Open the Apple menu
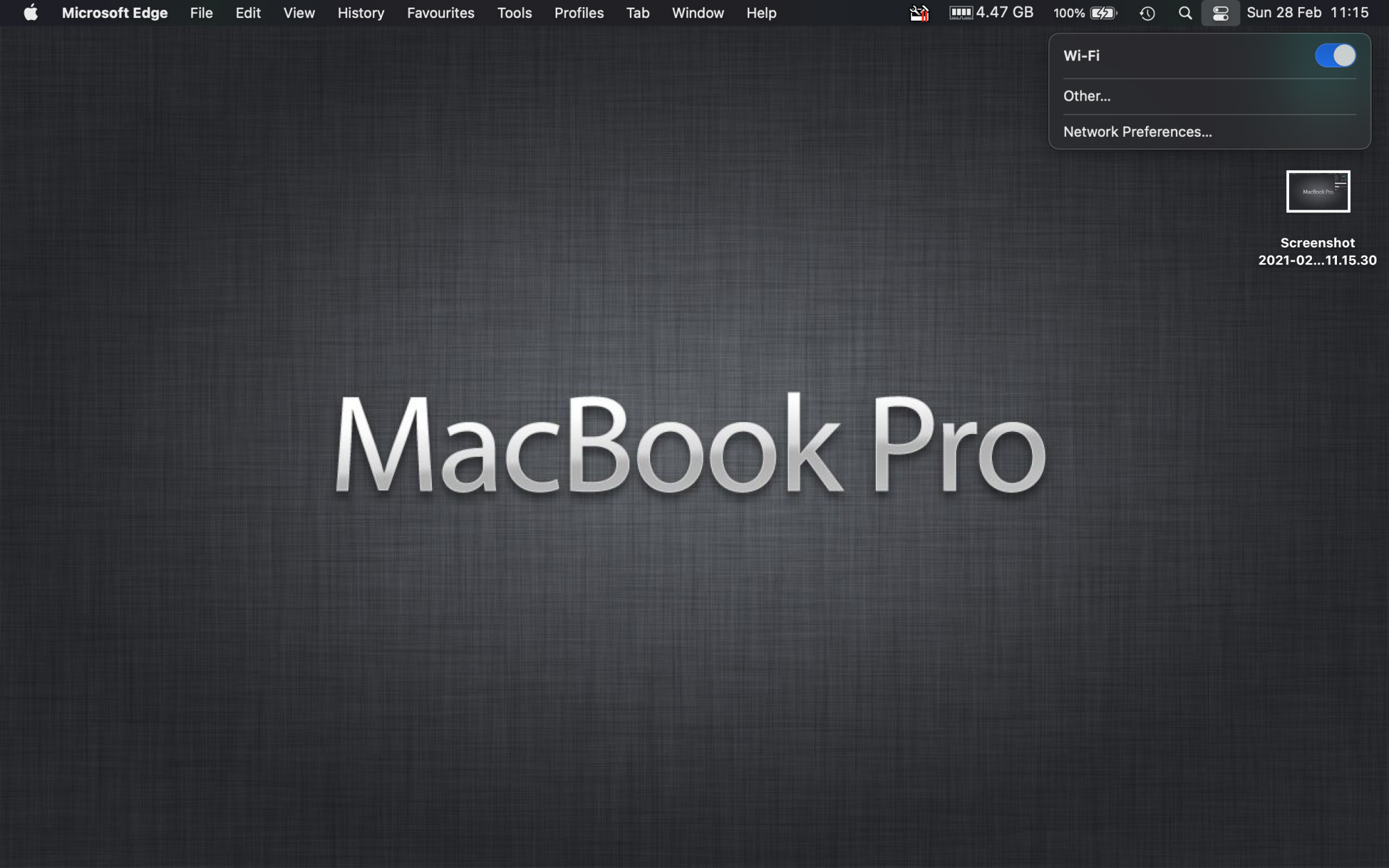The height and width of the screenshot is (868, 1389). 31,12
